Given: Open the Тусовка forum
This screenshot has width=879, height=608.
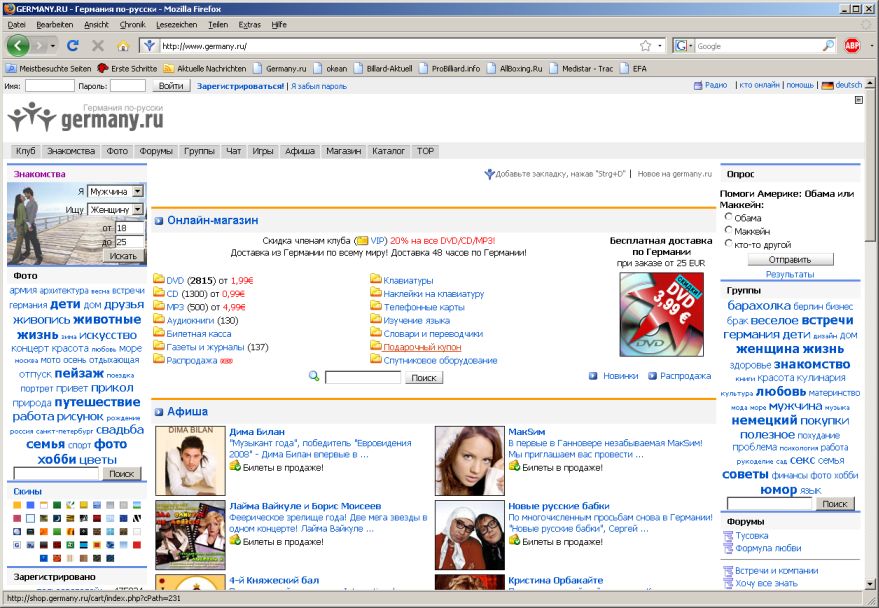Looking at the screenshot, I should tap(746, 536).
